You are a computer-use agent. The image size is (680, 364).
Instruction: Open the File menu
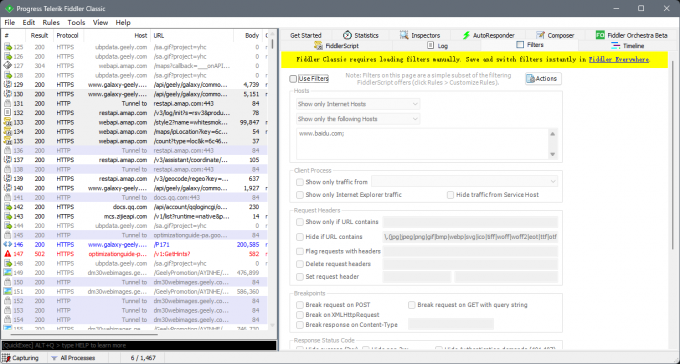click(x=10, y=23)
